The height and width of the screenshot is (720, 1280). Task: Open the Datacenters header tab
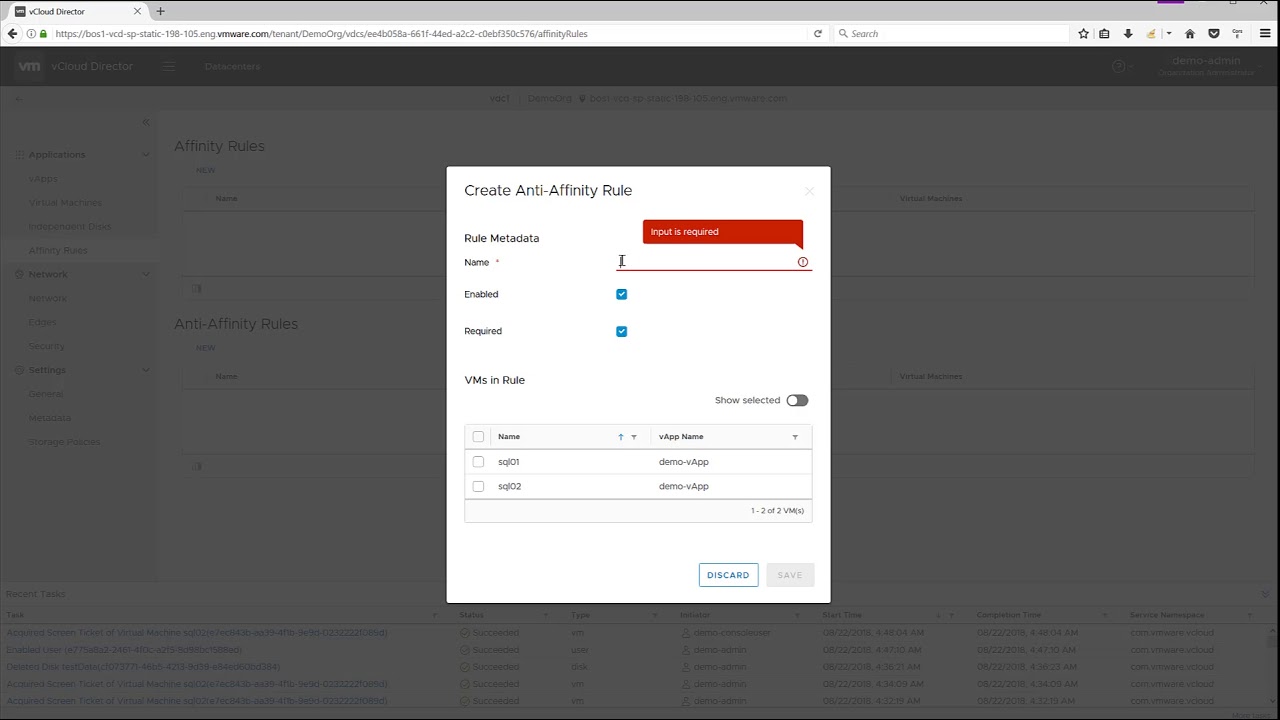point(232,66)
